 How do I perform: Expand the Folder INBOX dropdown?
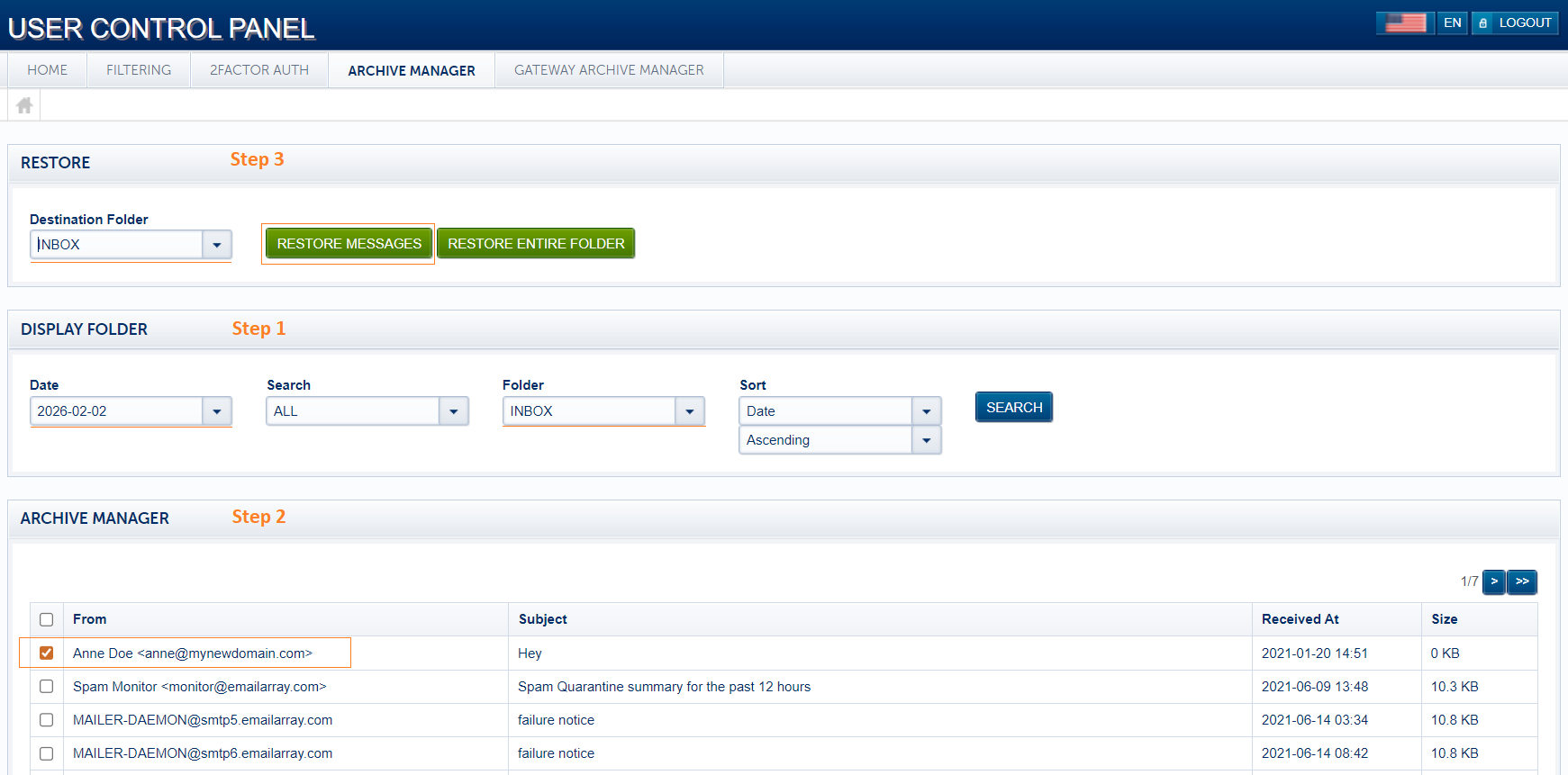(x=689, y=411)
